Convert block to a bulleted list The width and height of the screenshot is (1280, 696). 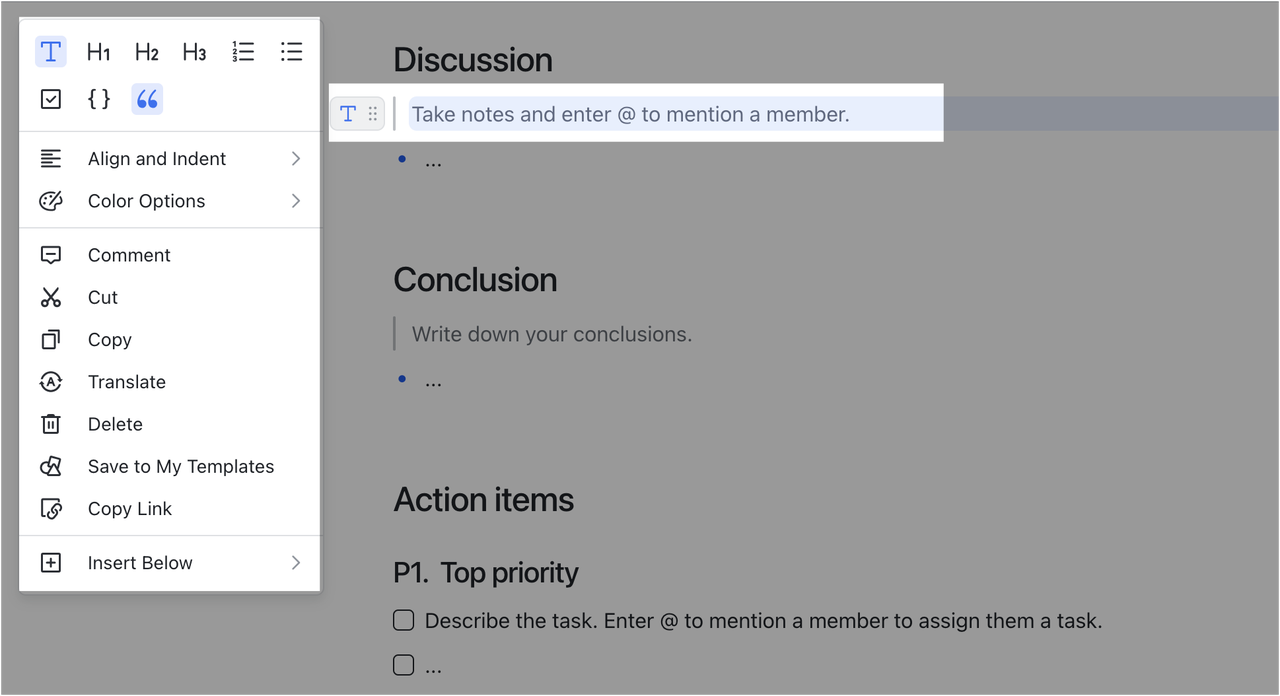tap(291, 51)
